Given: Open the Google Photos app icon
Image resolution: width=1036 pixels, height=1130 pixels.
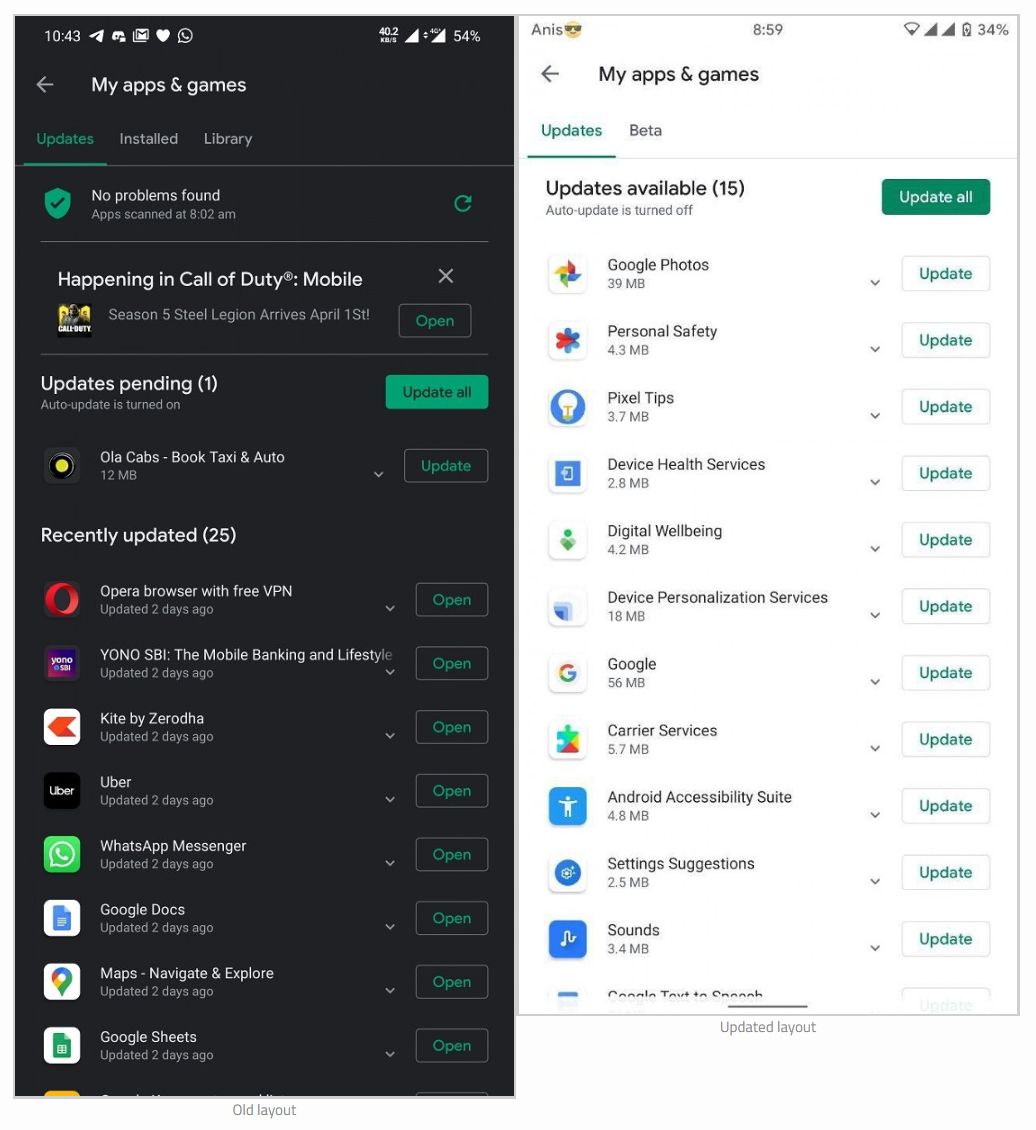Looking at the screenshot, I should pyautogui.click(x=568, y=273).
